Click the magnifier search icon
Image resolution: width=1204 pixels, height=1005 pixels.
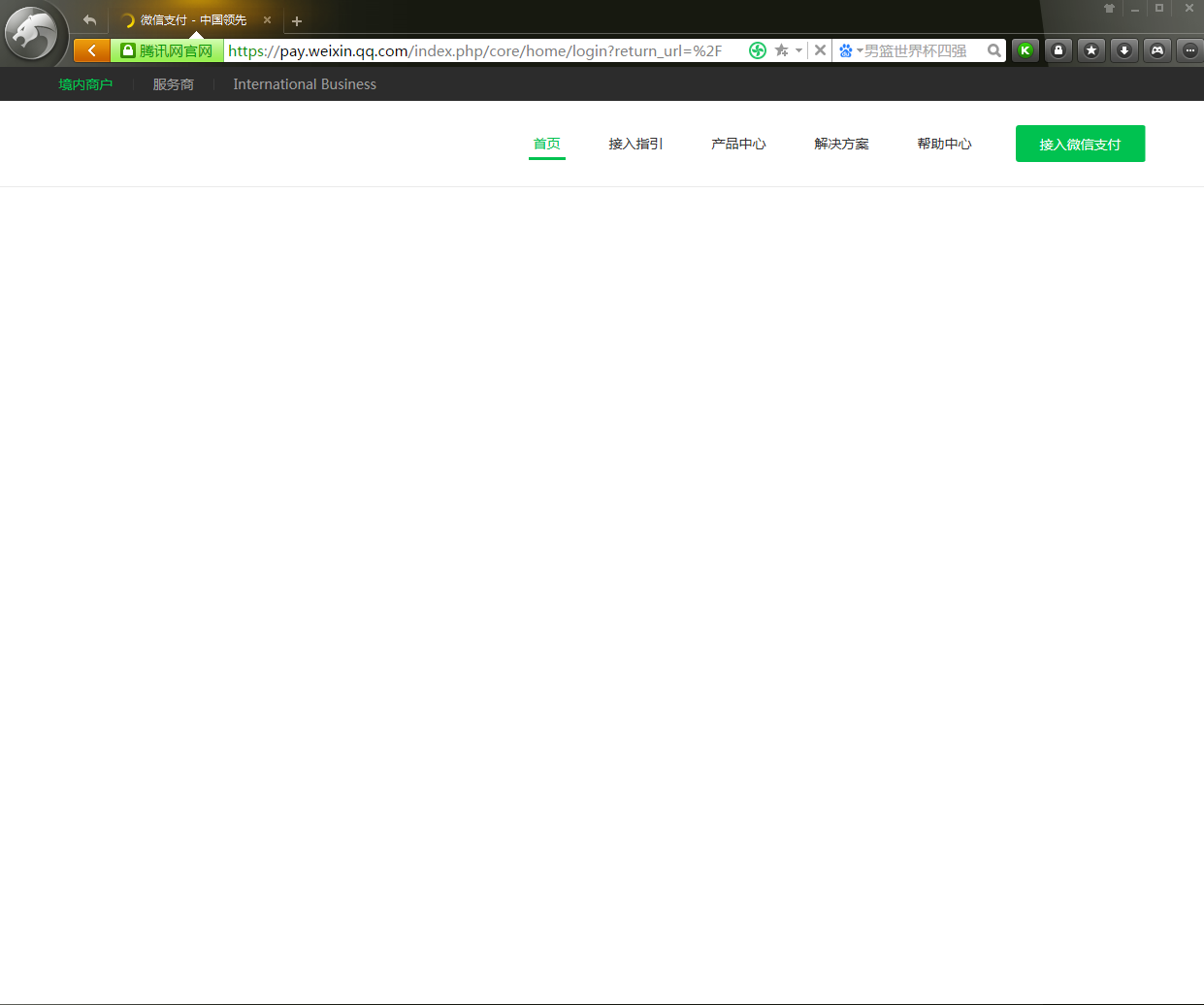[993, 50]
